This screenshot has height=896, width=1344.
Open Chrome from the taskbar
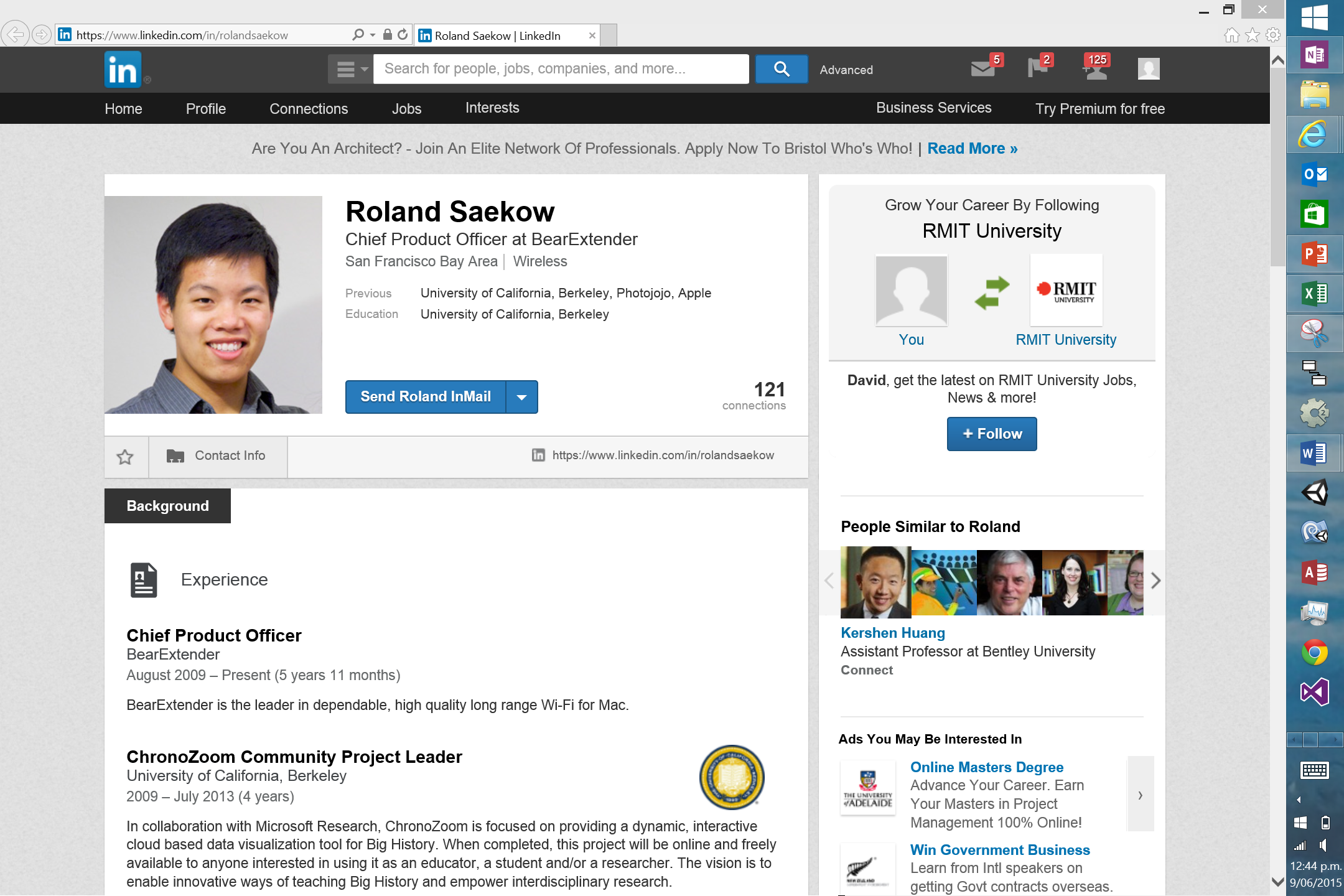coord(1314,653)
